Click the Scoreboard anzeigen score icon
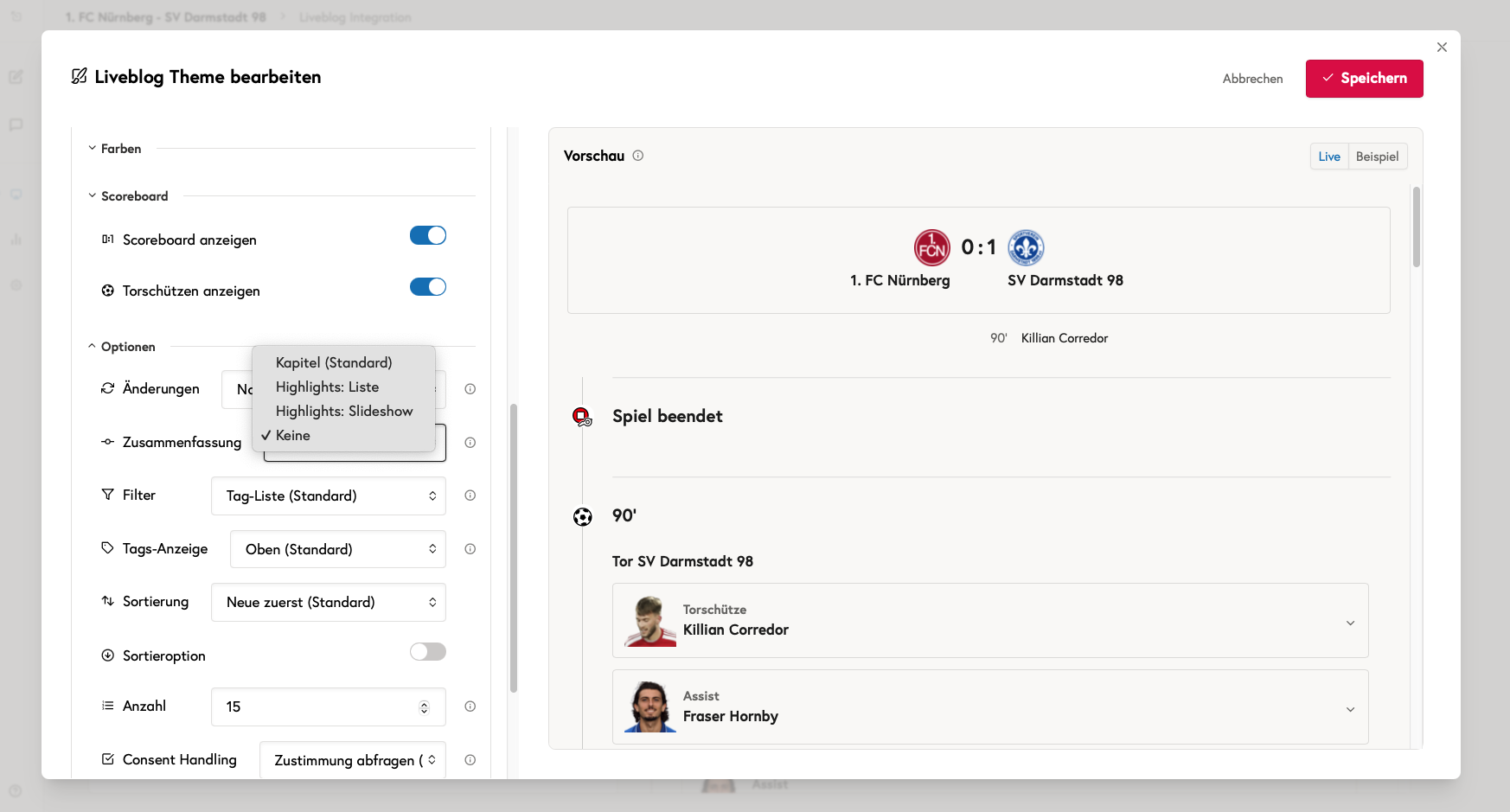The image size is (1510, 812). [x=108, y=240]
